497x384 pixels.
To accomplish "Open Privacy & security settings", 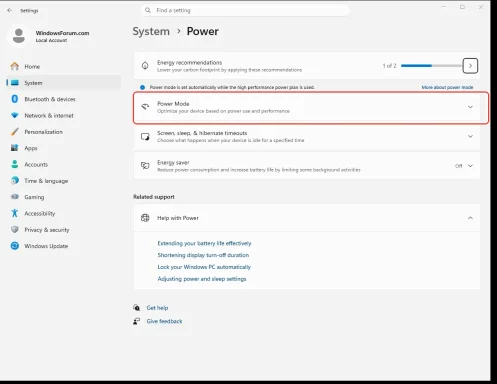I will pos(63,230).
